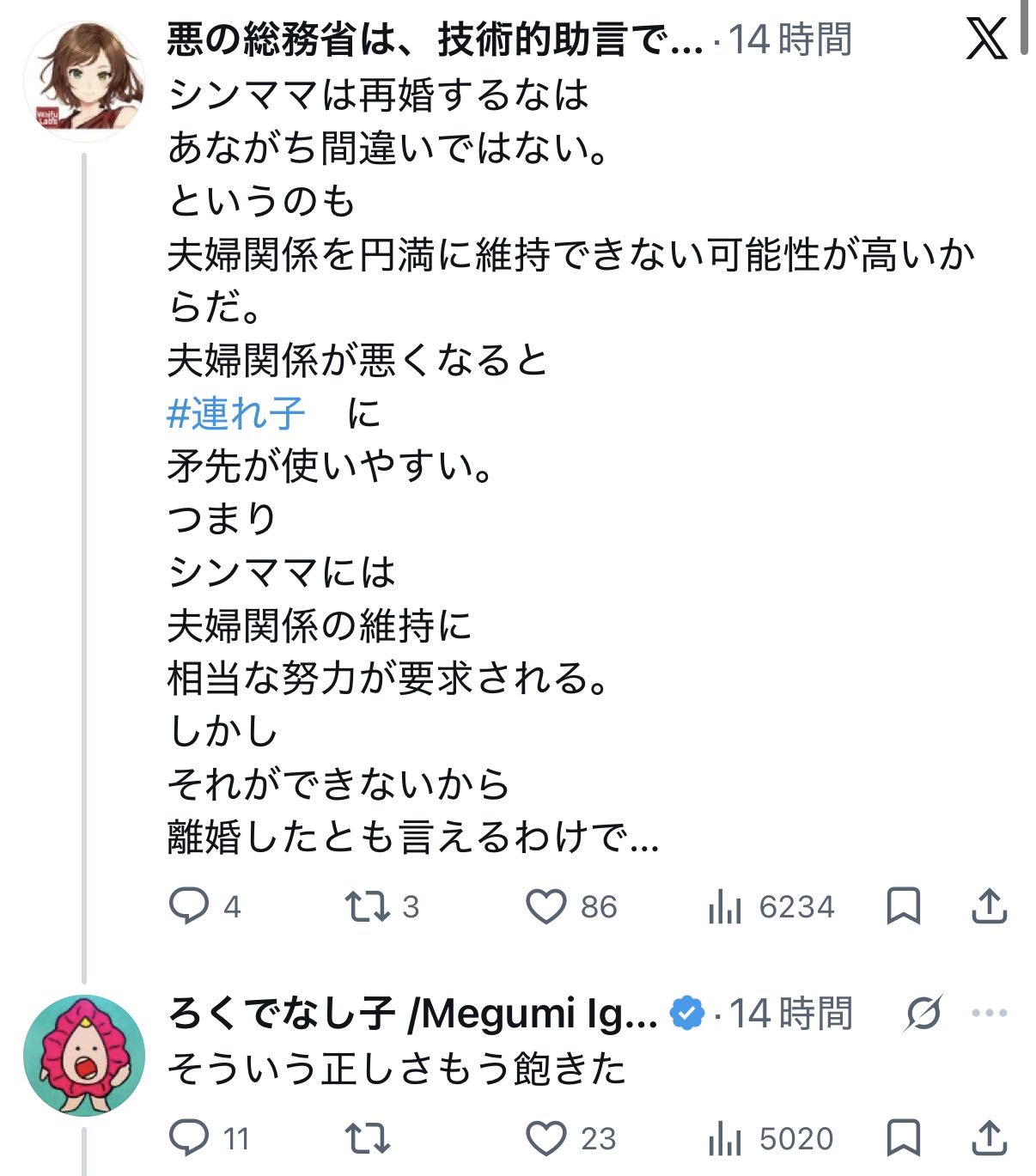
Task: Share ろくでなし子's reply
Action: click(989, 1138)
